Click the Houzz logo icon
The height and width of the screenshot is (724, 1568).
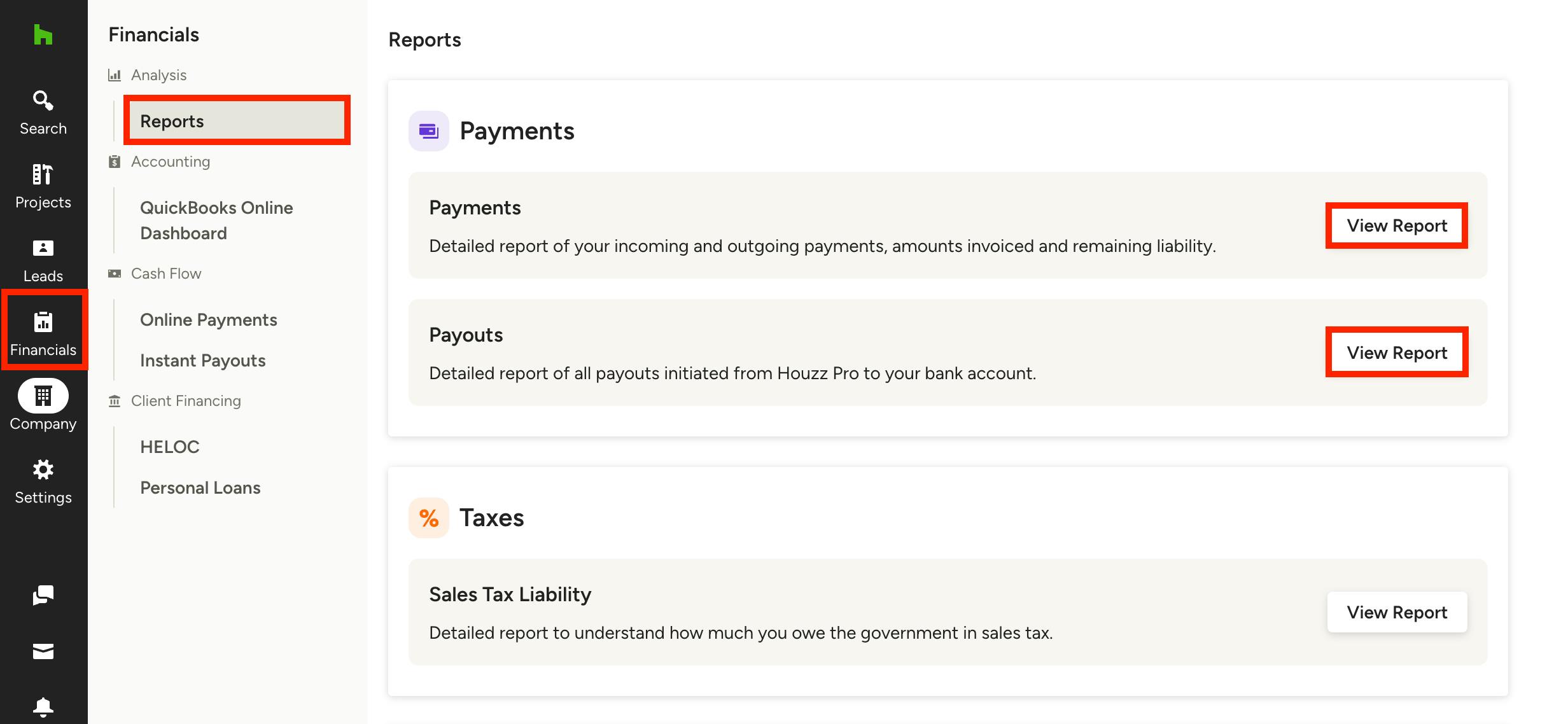point(43,34)
